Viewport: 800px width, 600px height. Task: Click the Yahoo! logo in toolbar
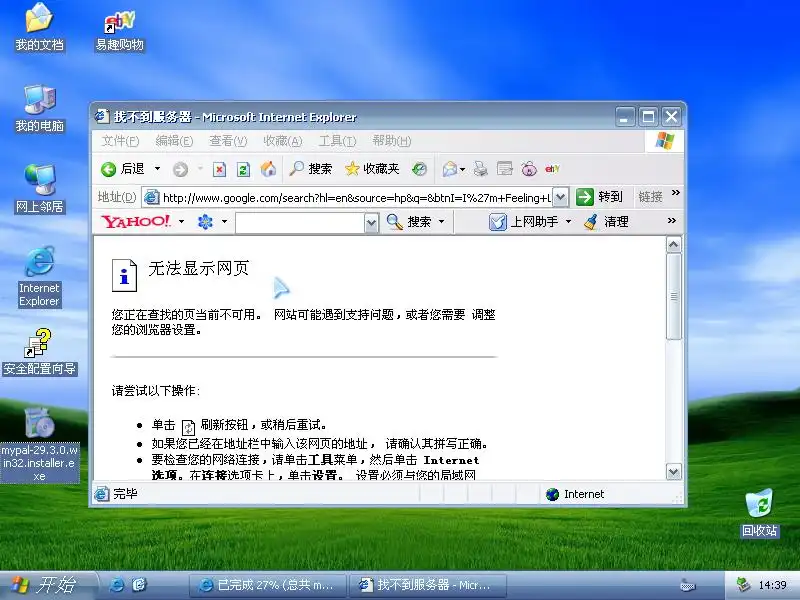click(x=135, y=221)
